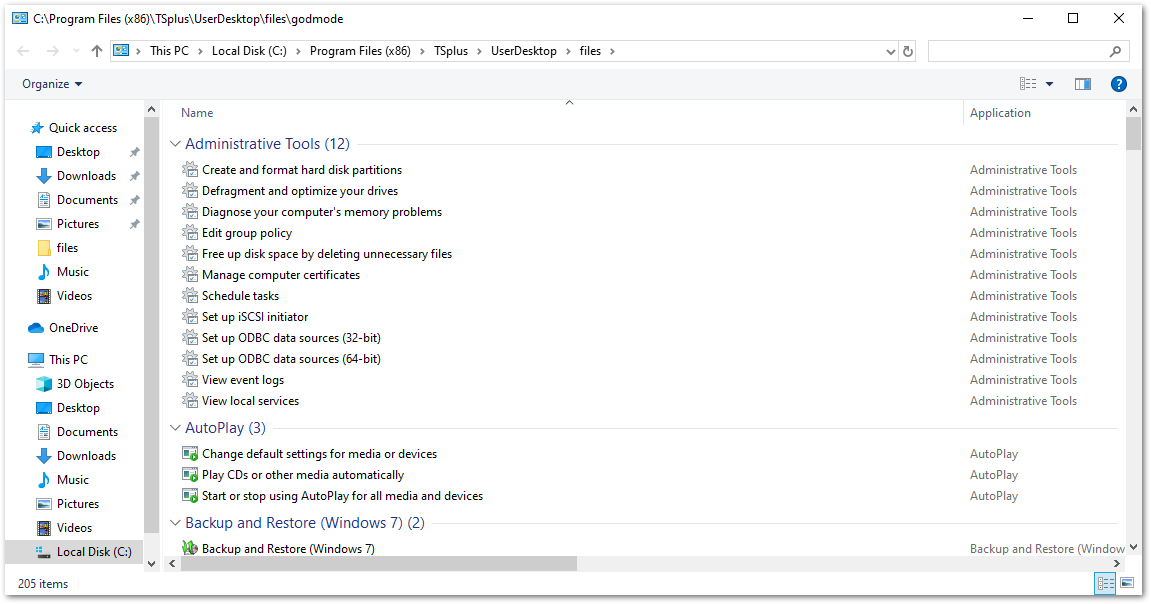1151x604 pixels.
Task: Open Schedule tasks
Action: [241, 295]
